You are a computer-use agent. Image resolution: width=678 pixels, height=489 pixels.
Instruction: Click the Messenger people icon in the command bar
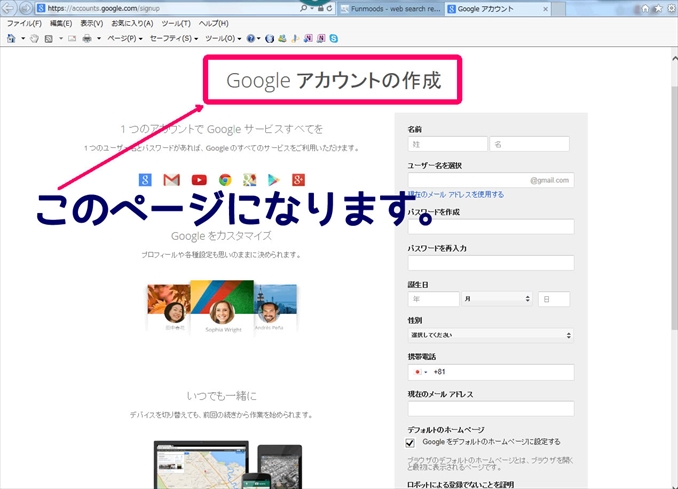click(282, 38)
